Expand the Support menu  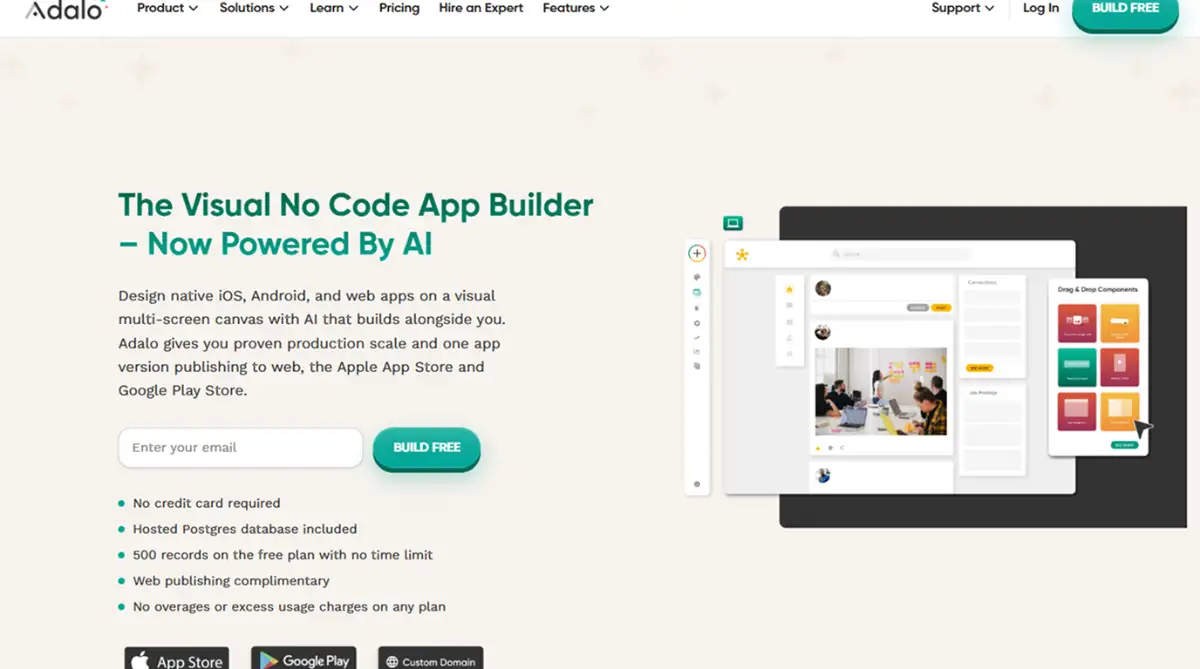pyautogui.click(x=963, y=8)
